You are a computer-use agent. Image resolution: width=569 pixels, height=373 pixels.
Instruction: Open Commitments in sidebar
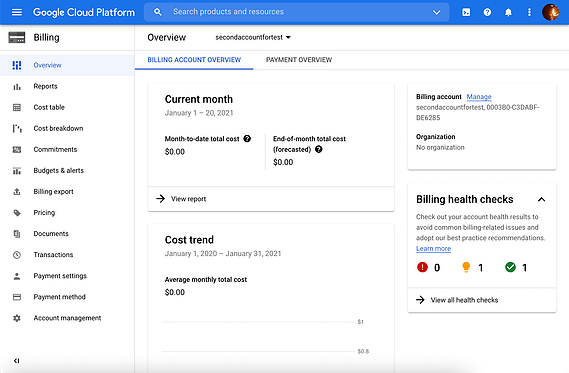coord(67,149)
